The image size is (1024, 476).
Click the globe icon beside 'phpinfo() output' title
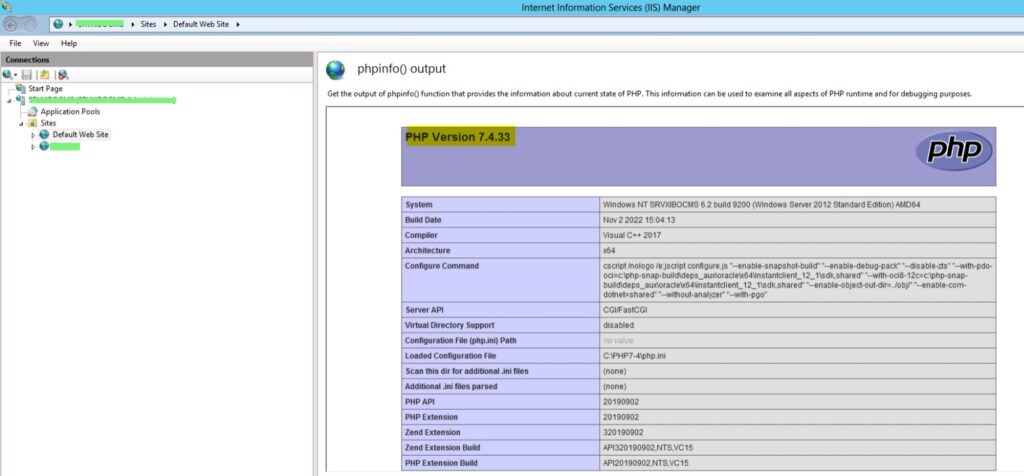coord(336,70)
